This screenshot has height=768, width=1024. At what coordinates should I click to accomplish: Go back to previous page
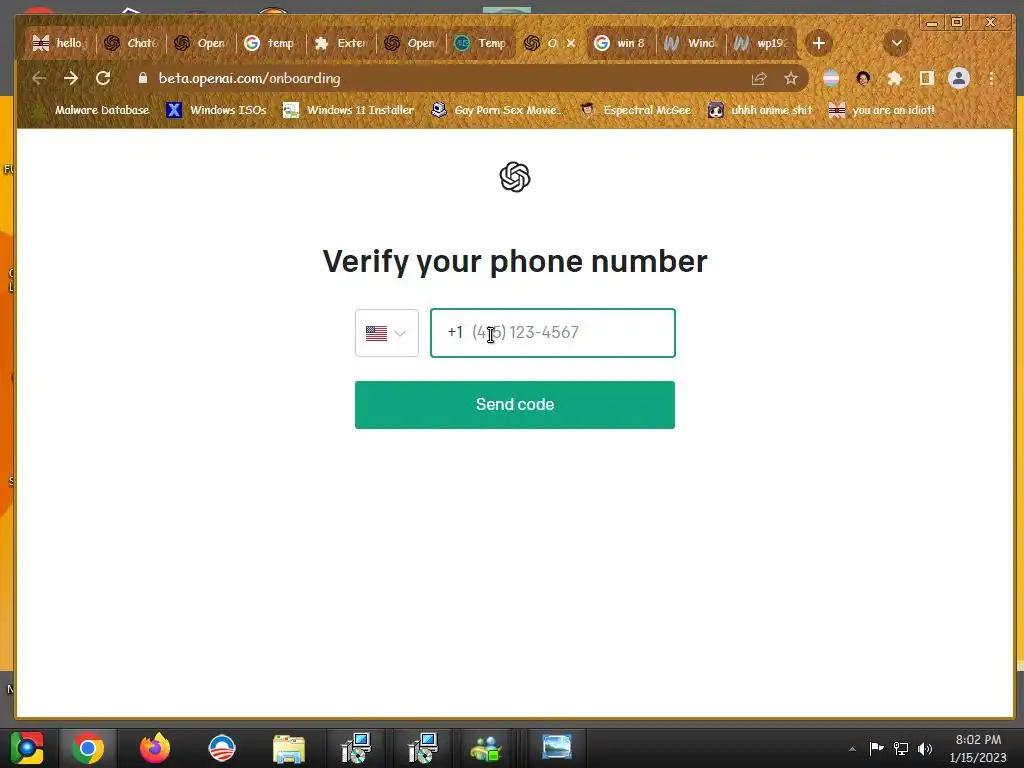click(39, 78)
